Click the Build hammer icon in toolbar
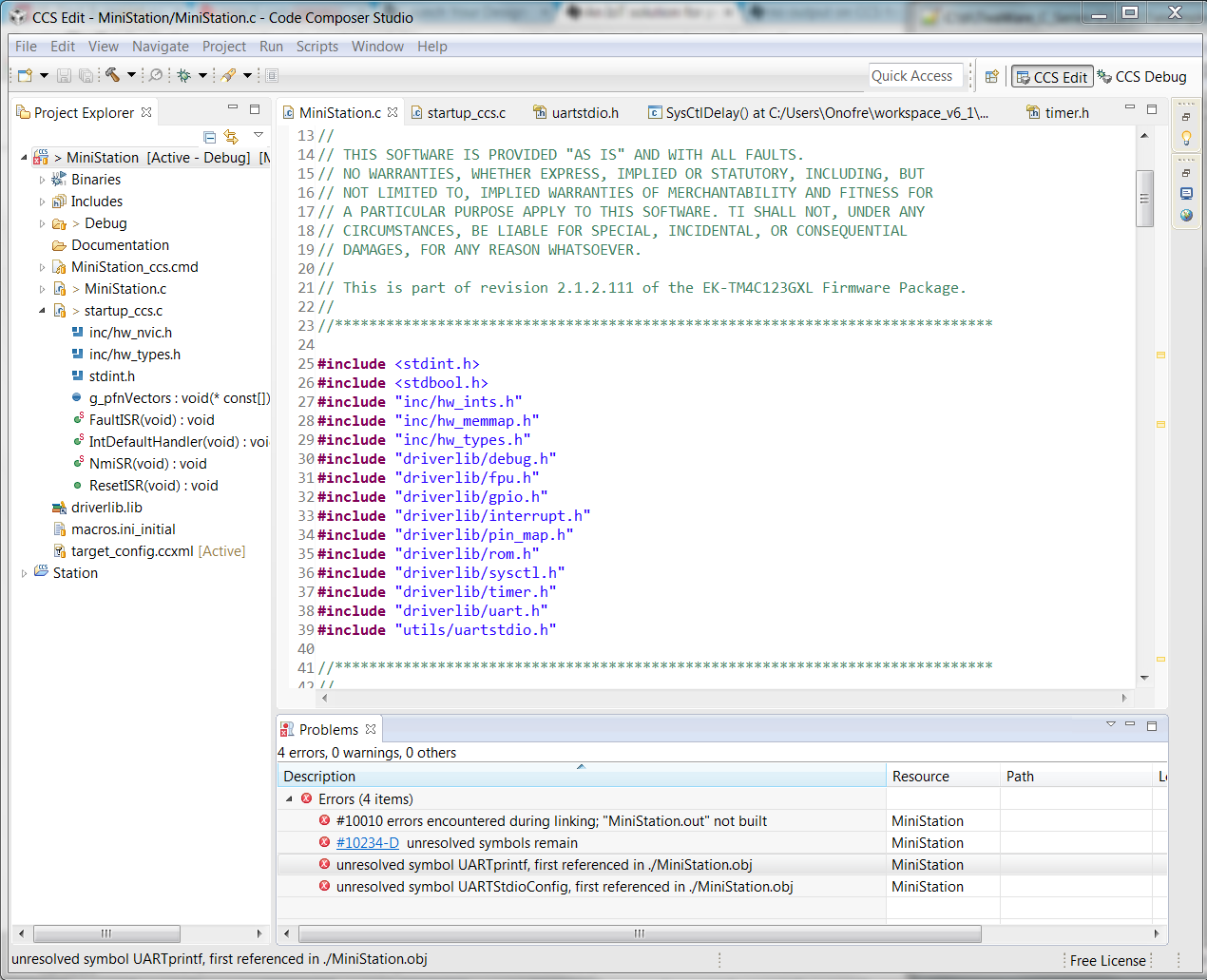1207x980 pixels. click(112, 75)
